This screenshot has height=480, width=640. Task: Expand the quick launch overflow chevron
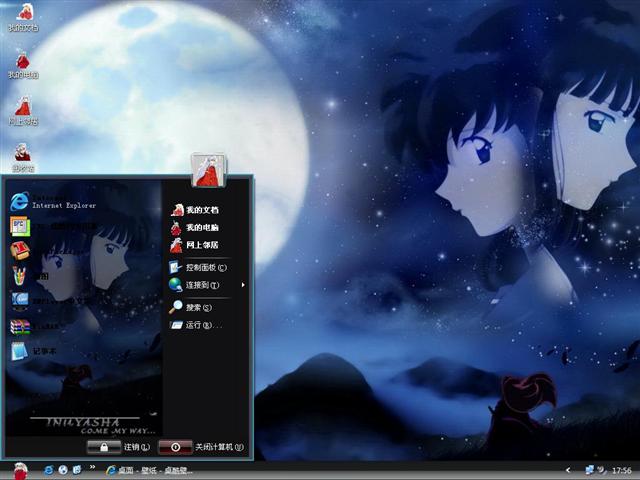(x=92, y=467)
